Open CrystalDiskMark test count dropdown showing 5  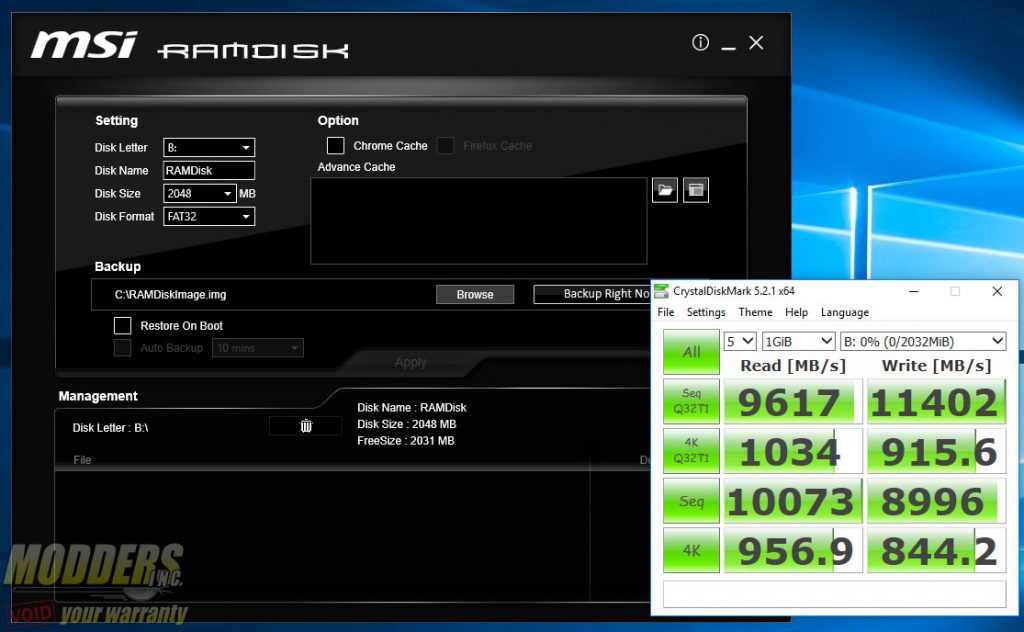tap(740, 341)
